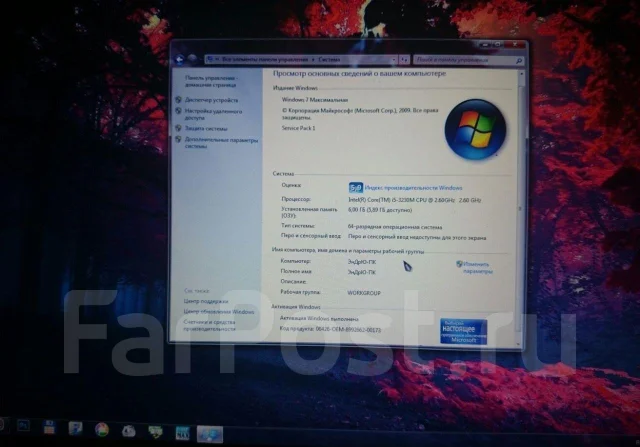Click the scrollbar up arrow
This screenshot has width=640, height=447.
point(521,75)
